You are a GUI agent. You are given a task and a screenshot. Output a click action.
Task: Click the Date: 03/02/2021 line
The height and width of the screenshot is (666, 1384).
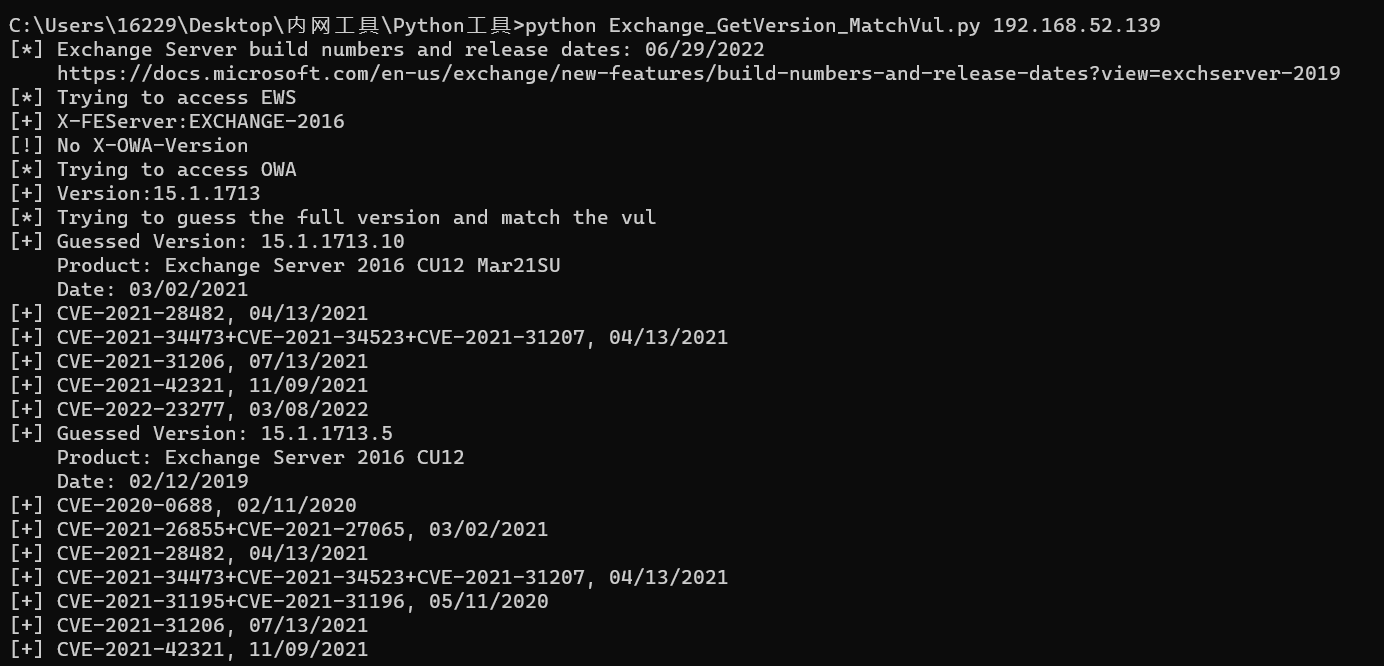point(152,289)
